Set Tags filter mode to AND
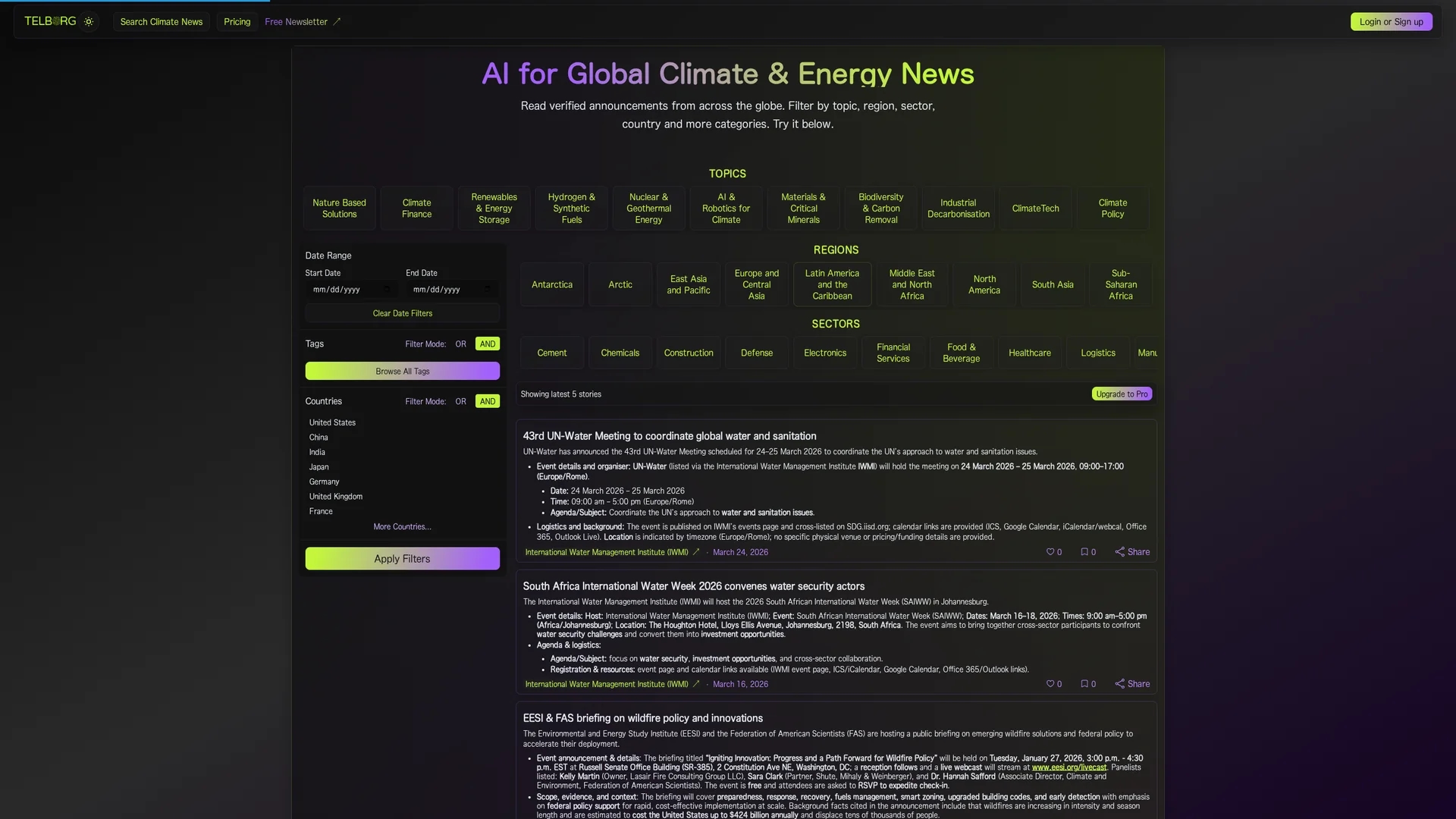Image resolution: width=1456 pixels, height=819 pixels. (488, 344)
